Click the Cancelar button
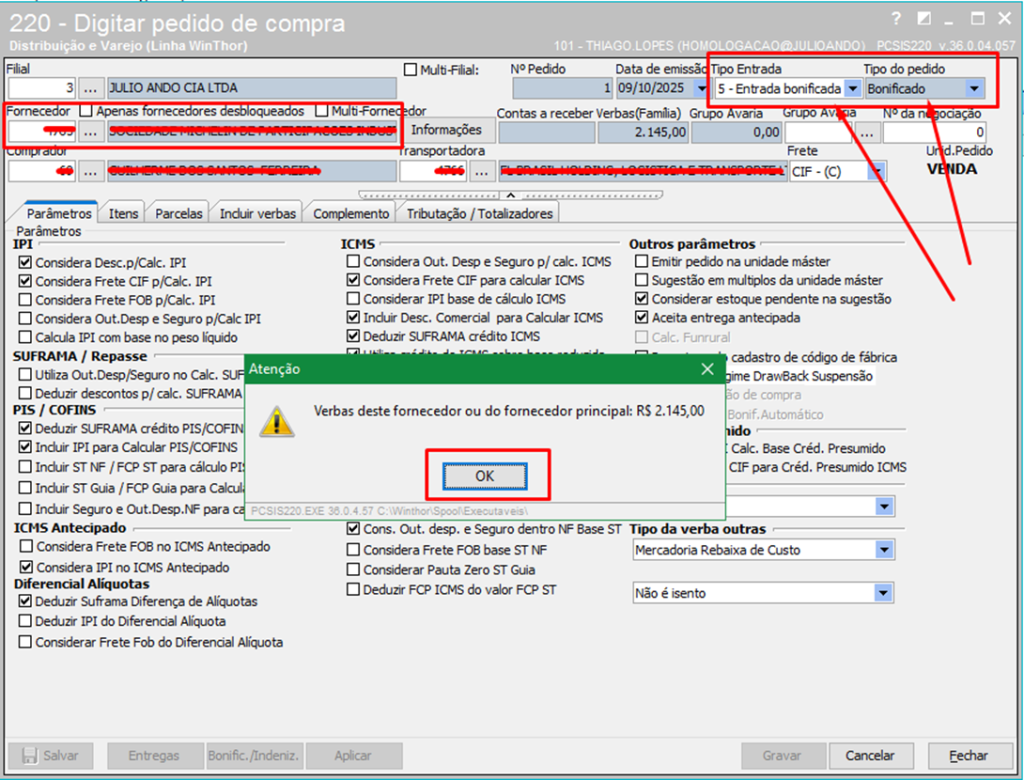The width and height of the screenshot is (1024, 780). point(869,756)
